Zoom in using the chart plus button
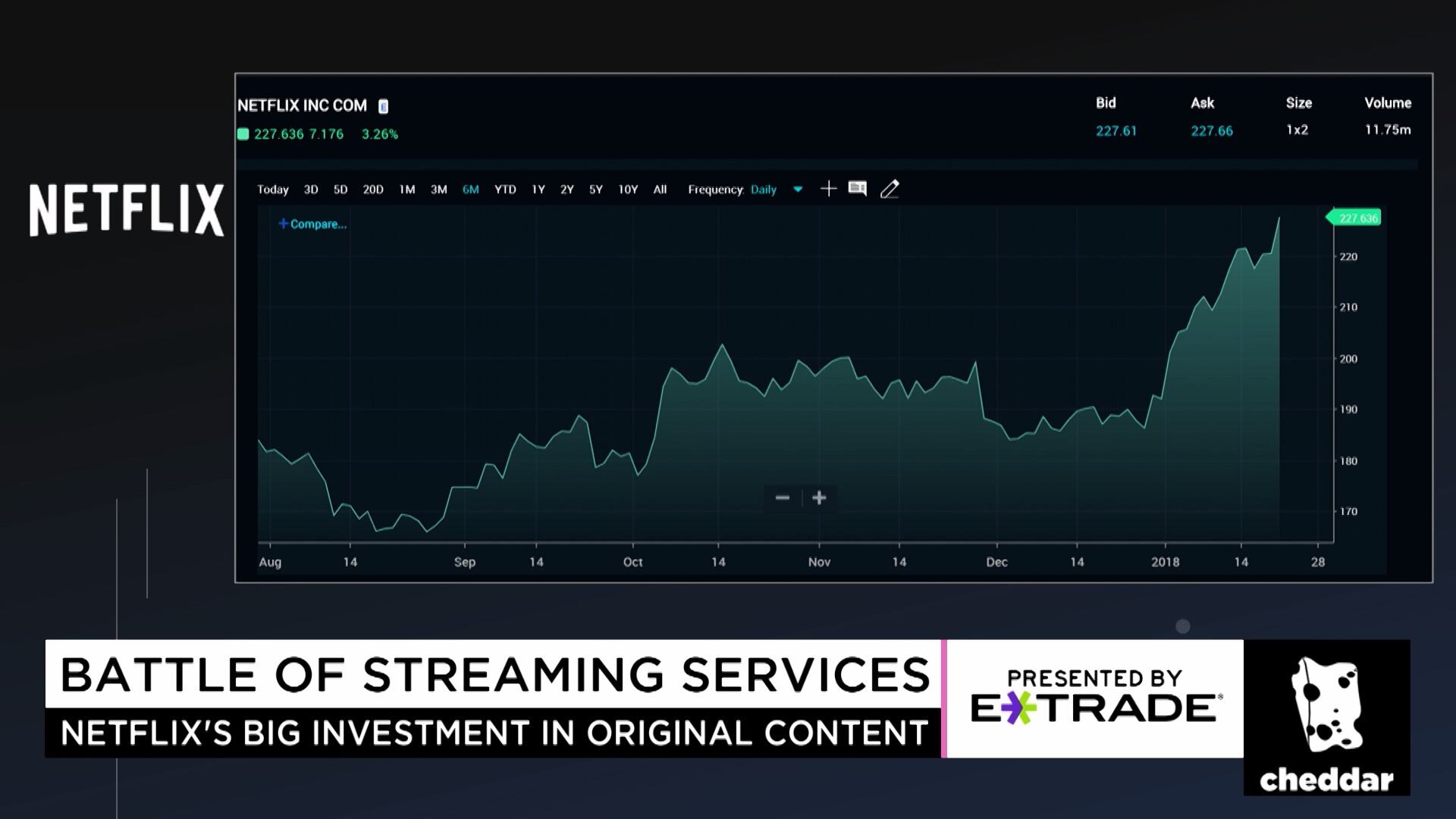1456x819 pixels. tap(819, 498)
